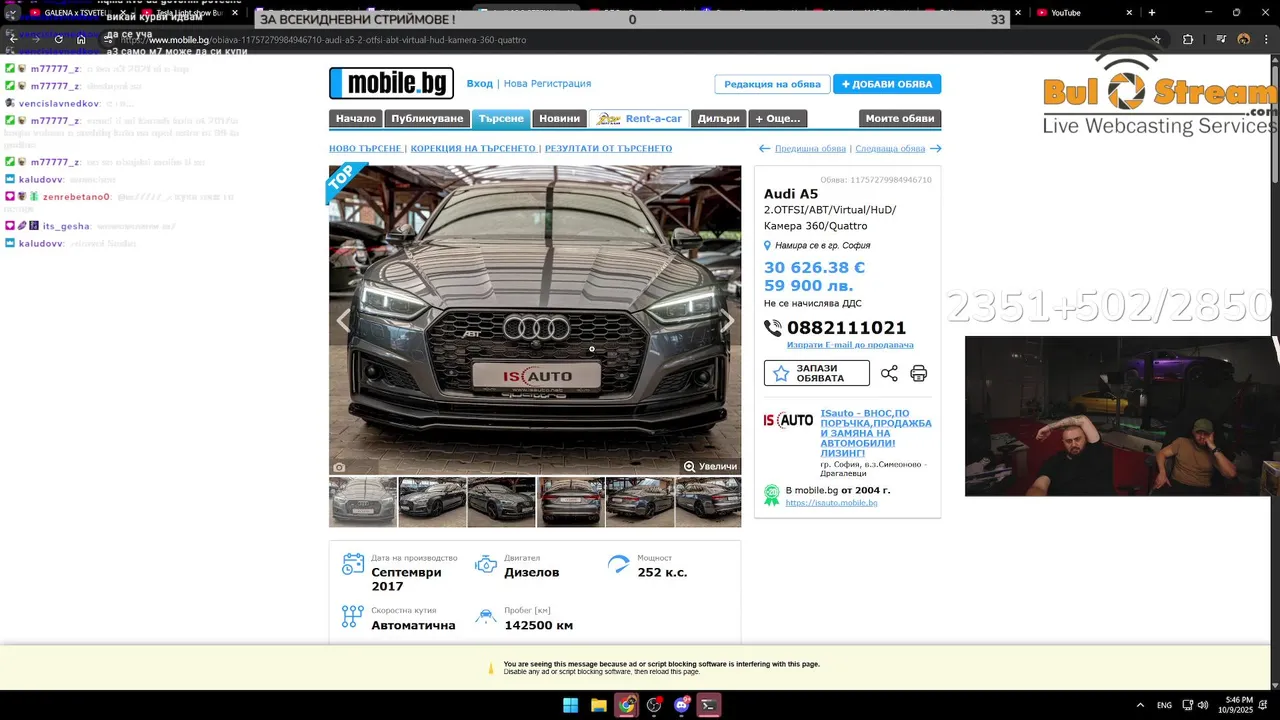The height and width of the screenshot is (720, 1280).
Task: Select the first front-view thumbnail
Action: 363,502
